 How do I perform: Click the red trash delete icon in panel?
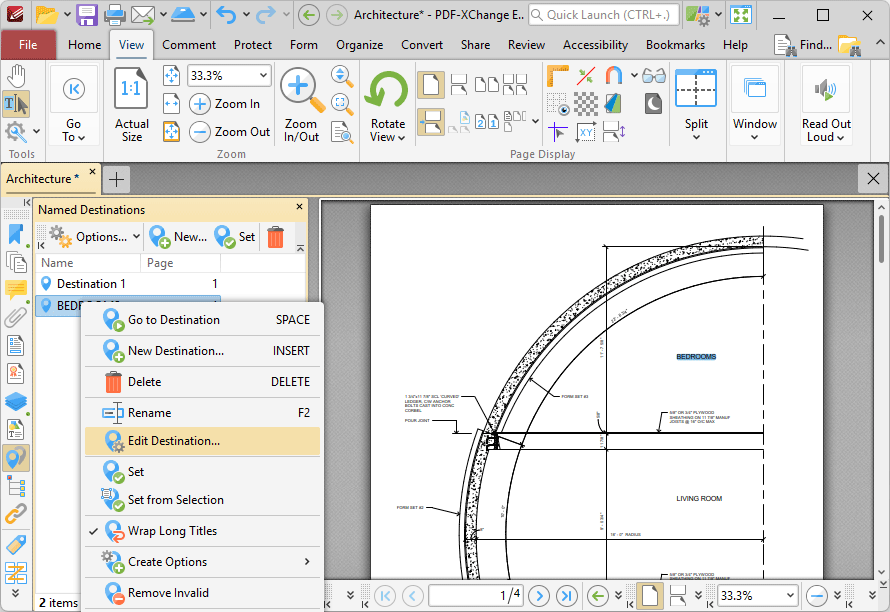(x=275, y=237)
